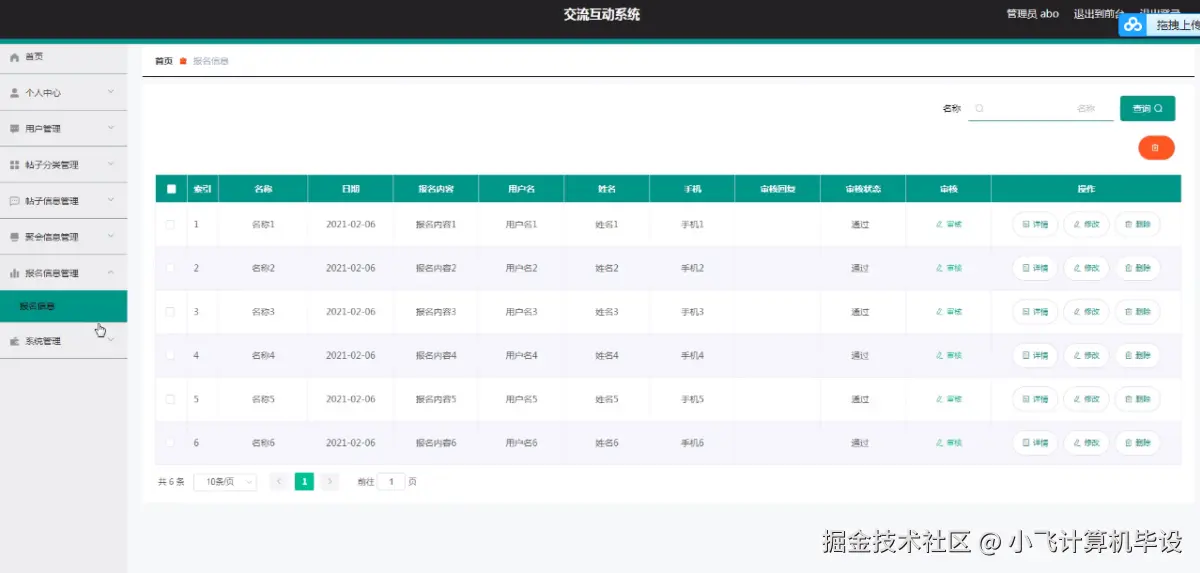Click the 首页 breadcrumb link
1200x573 pixels.
coord(164,61)
